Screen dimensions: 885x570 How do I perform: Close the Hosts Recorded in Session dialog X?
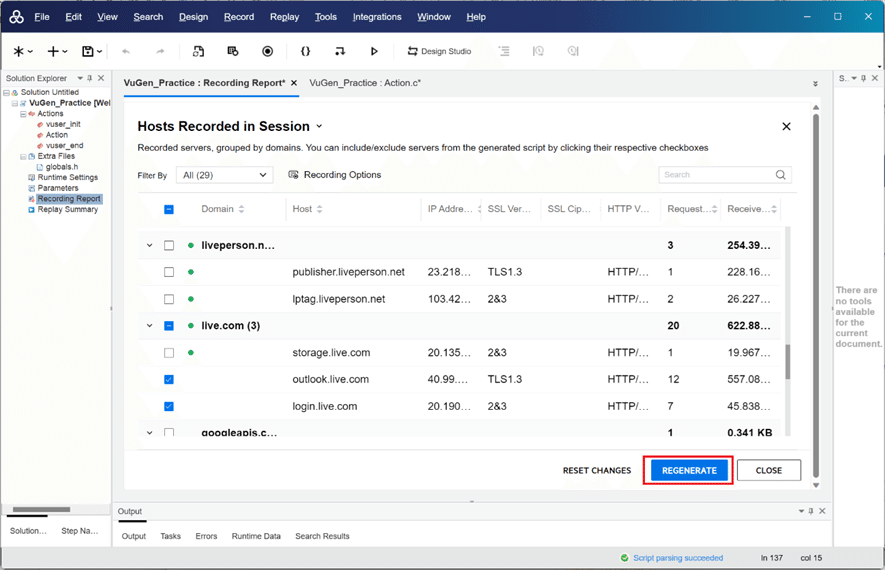click(786, 126)
